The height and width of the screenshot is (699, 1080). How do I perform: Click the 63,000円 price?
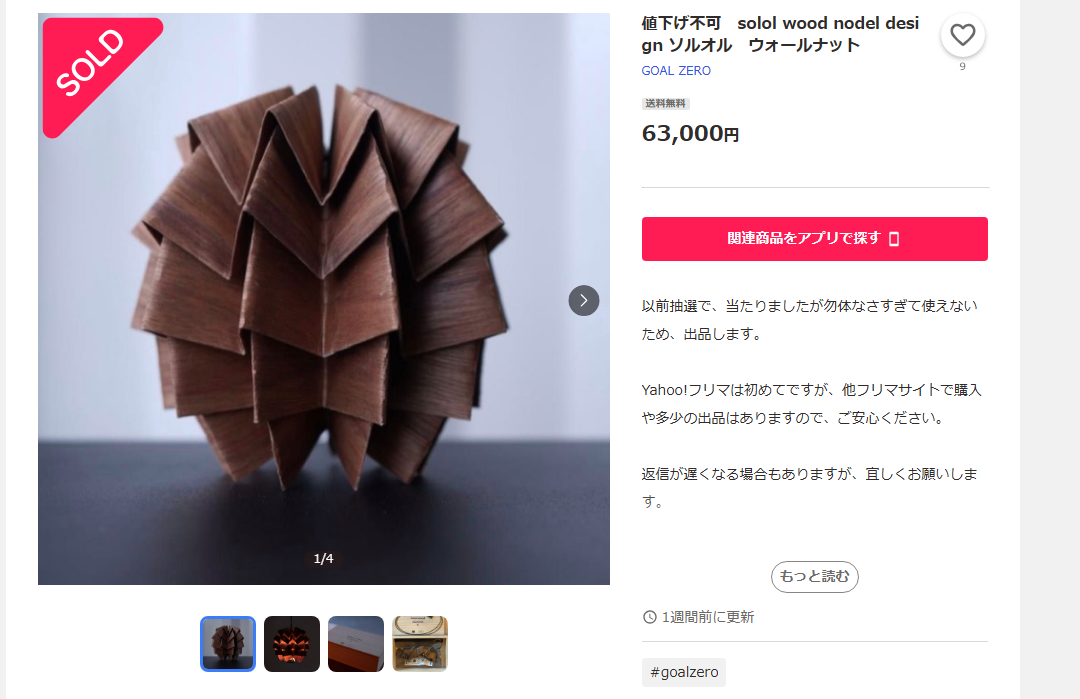pyautogui.click(x=690, y=133)
